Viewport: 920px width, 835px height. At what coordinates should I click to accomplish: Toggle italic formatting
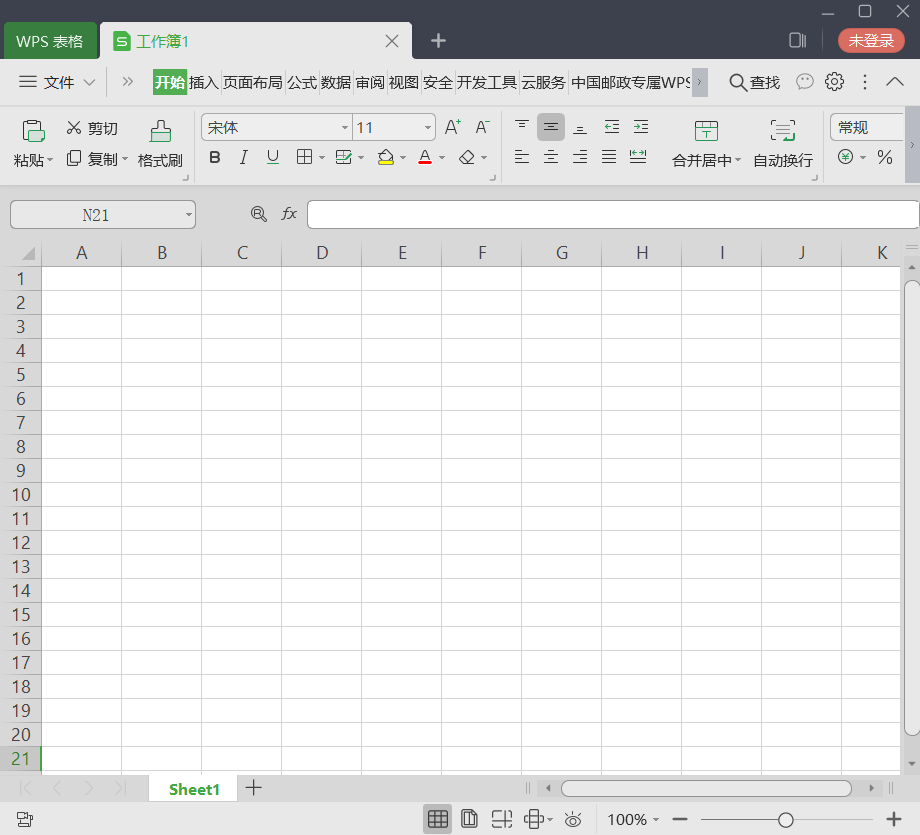(243, 157)
